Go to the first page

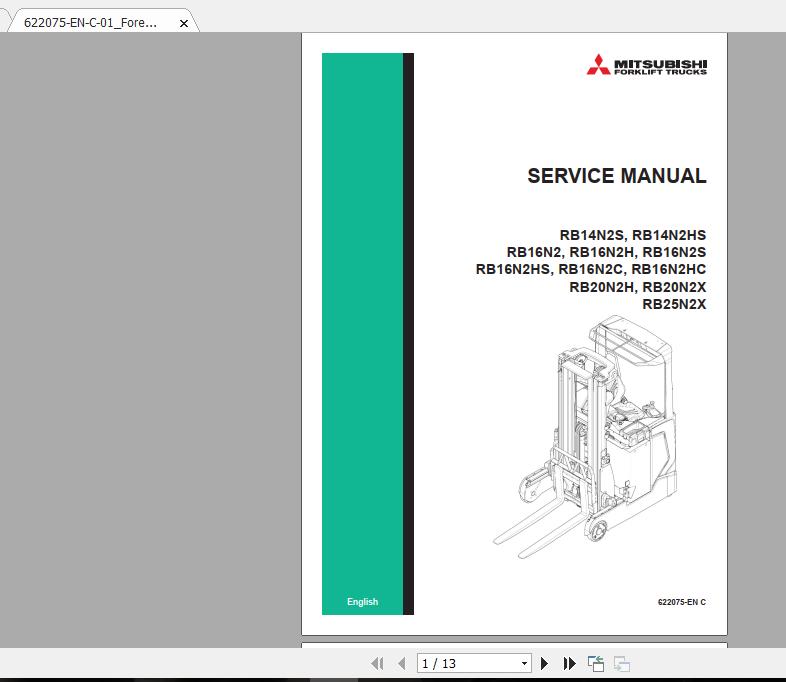tap(377, 663)
